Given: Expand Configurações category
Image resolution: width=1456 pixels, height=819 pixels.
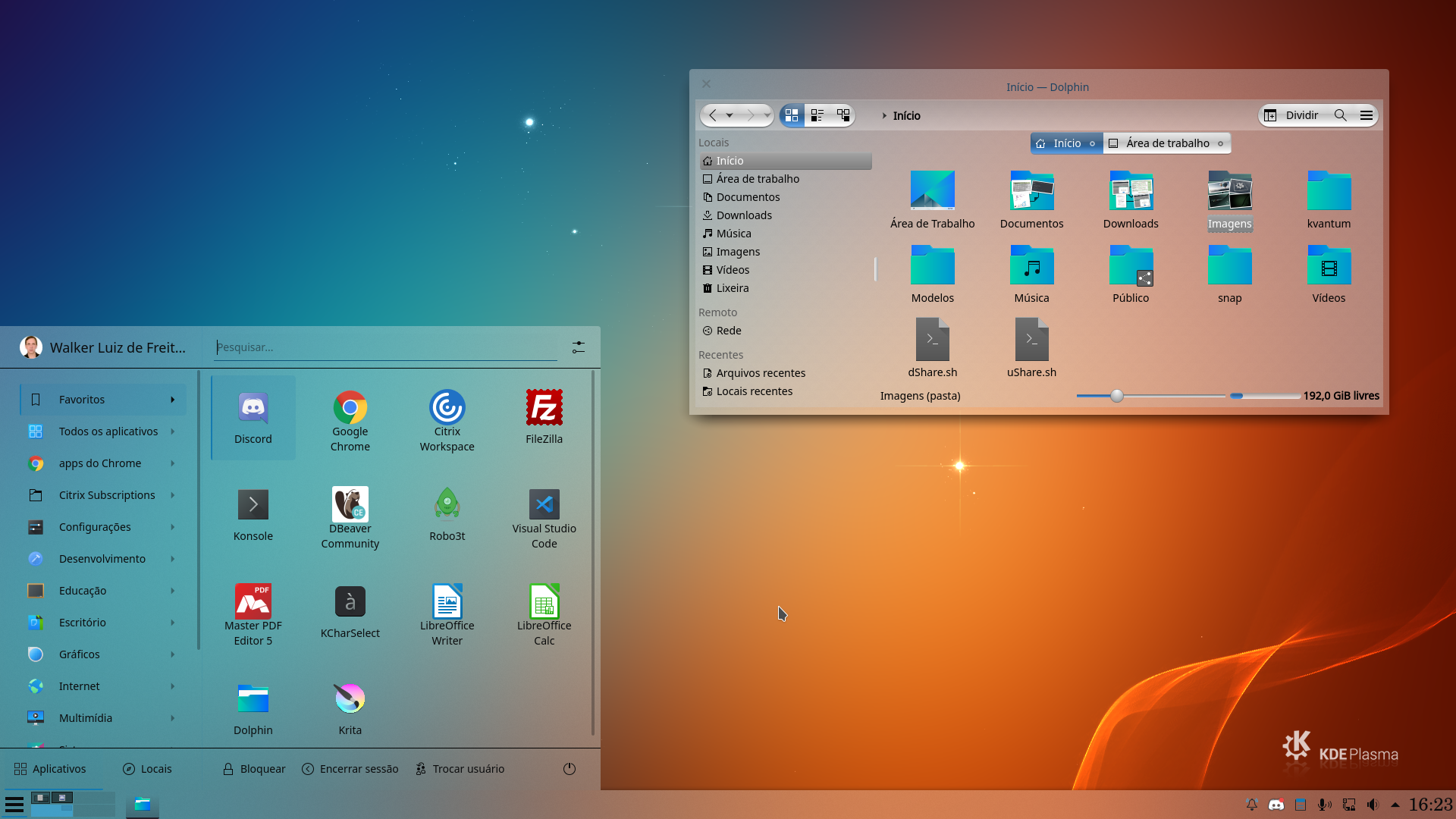Looking at the screenshot, I should 173,527.
